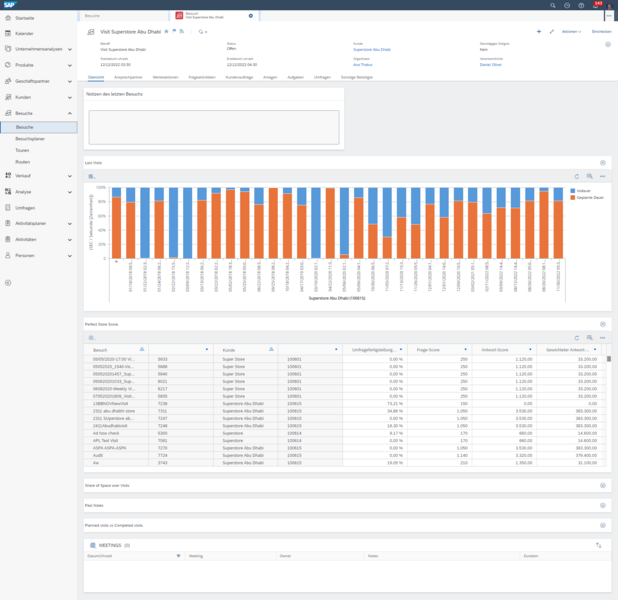Click the pencil edit icon
The width and height of the screenshot is (618, 600).
point(551,32)
